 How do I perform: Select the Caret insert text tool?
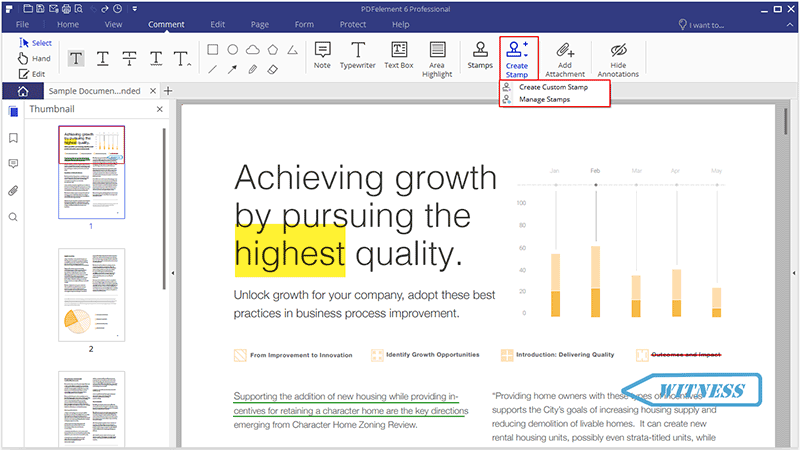[182, 59]
